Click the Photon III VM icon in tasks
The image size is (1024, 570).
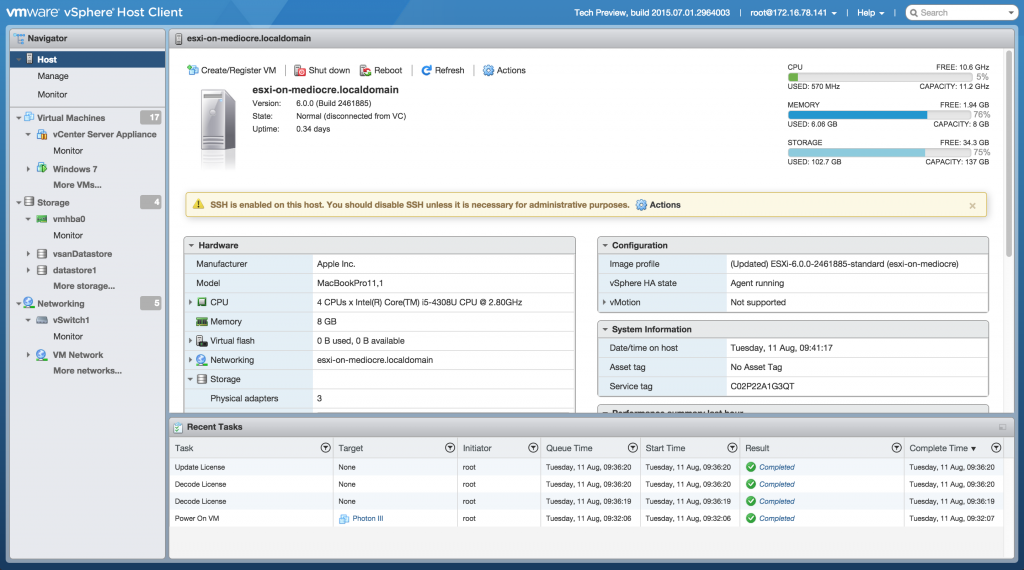pyautogui.click(x=344, y=518)
